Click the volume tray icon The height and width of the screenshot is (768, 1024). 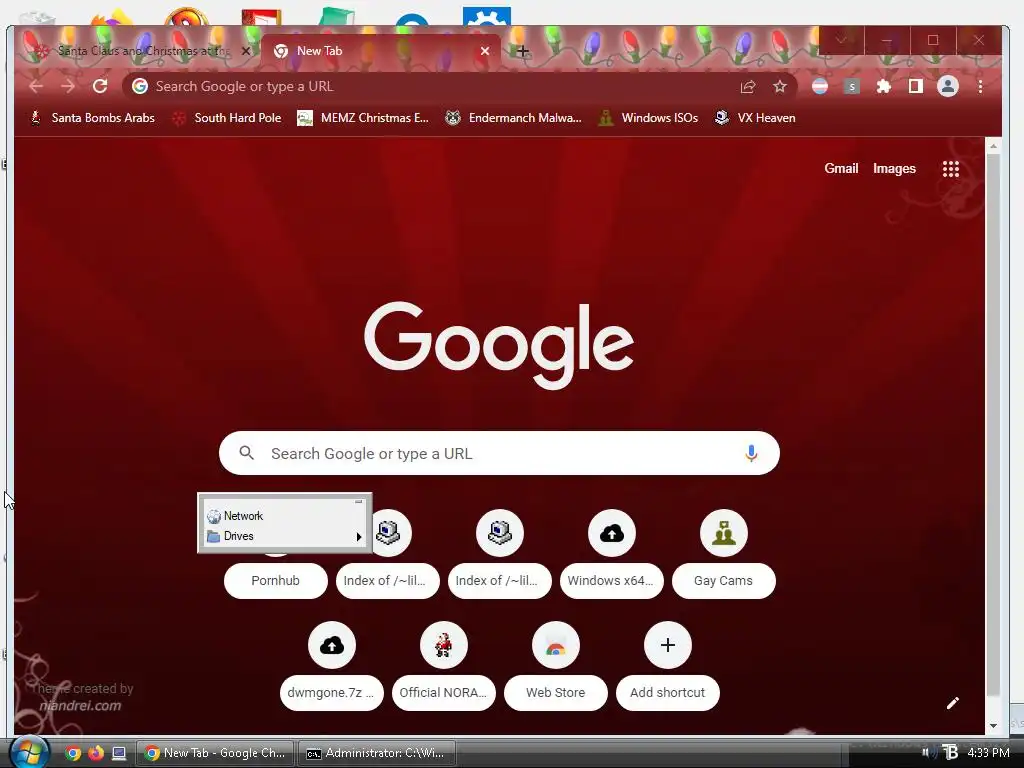[928, 753]
